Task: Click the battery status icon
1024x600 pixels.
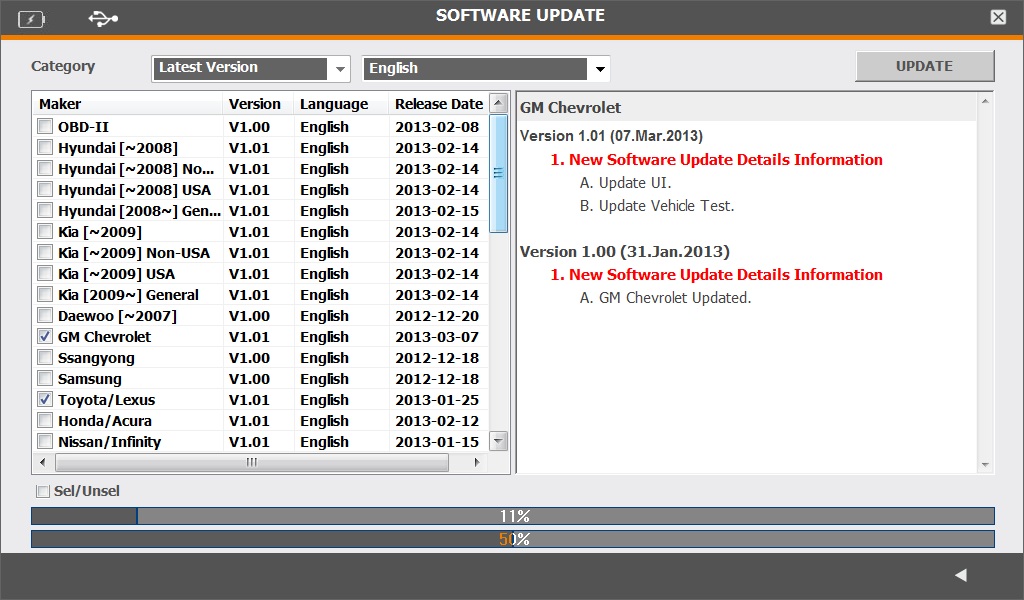Action: click(x=31, y=18)
